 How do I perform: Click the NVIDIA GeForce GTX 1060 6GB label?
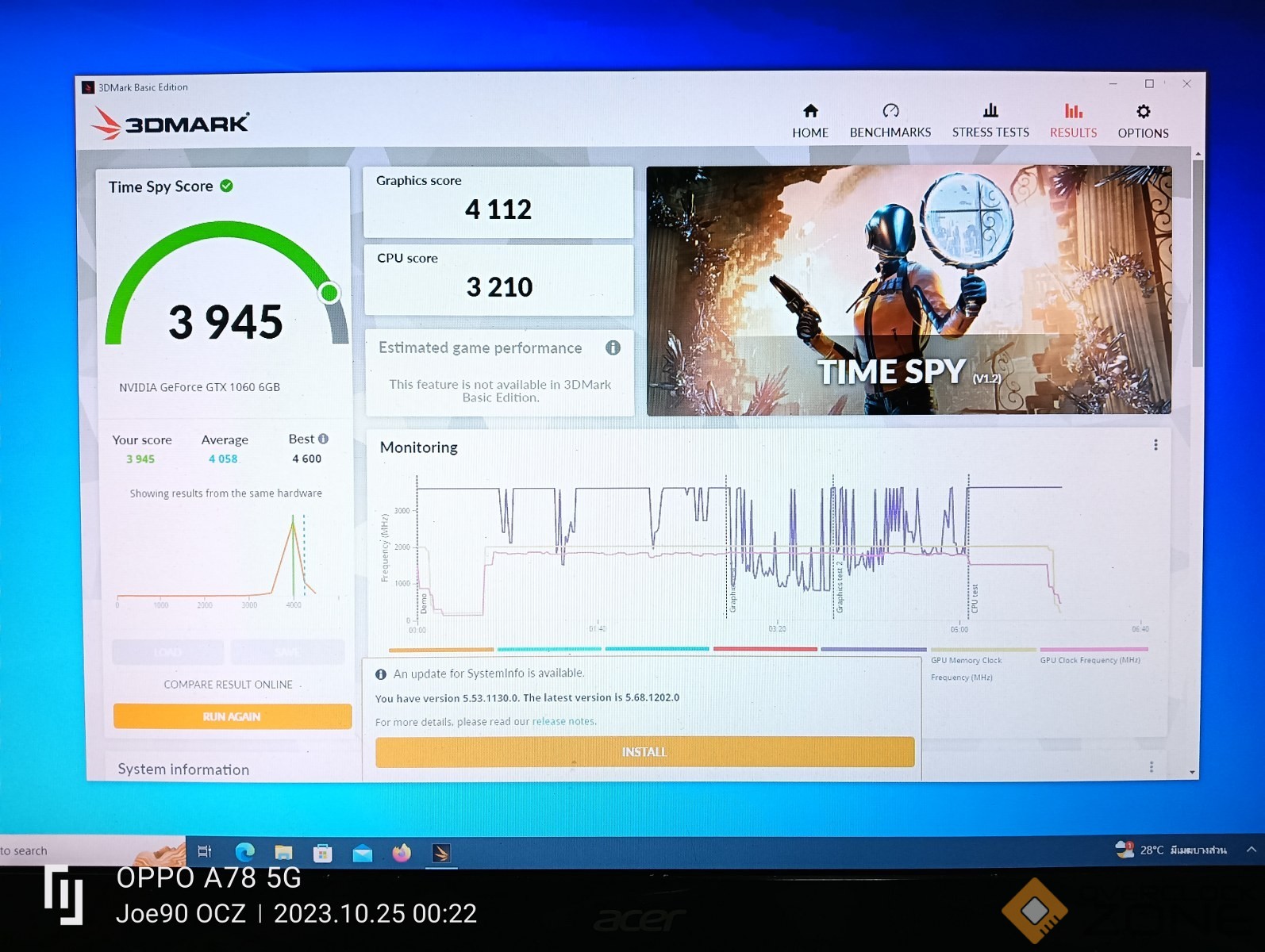tap(199, 387)
